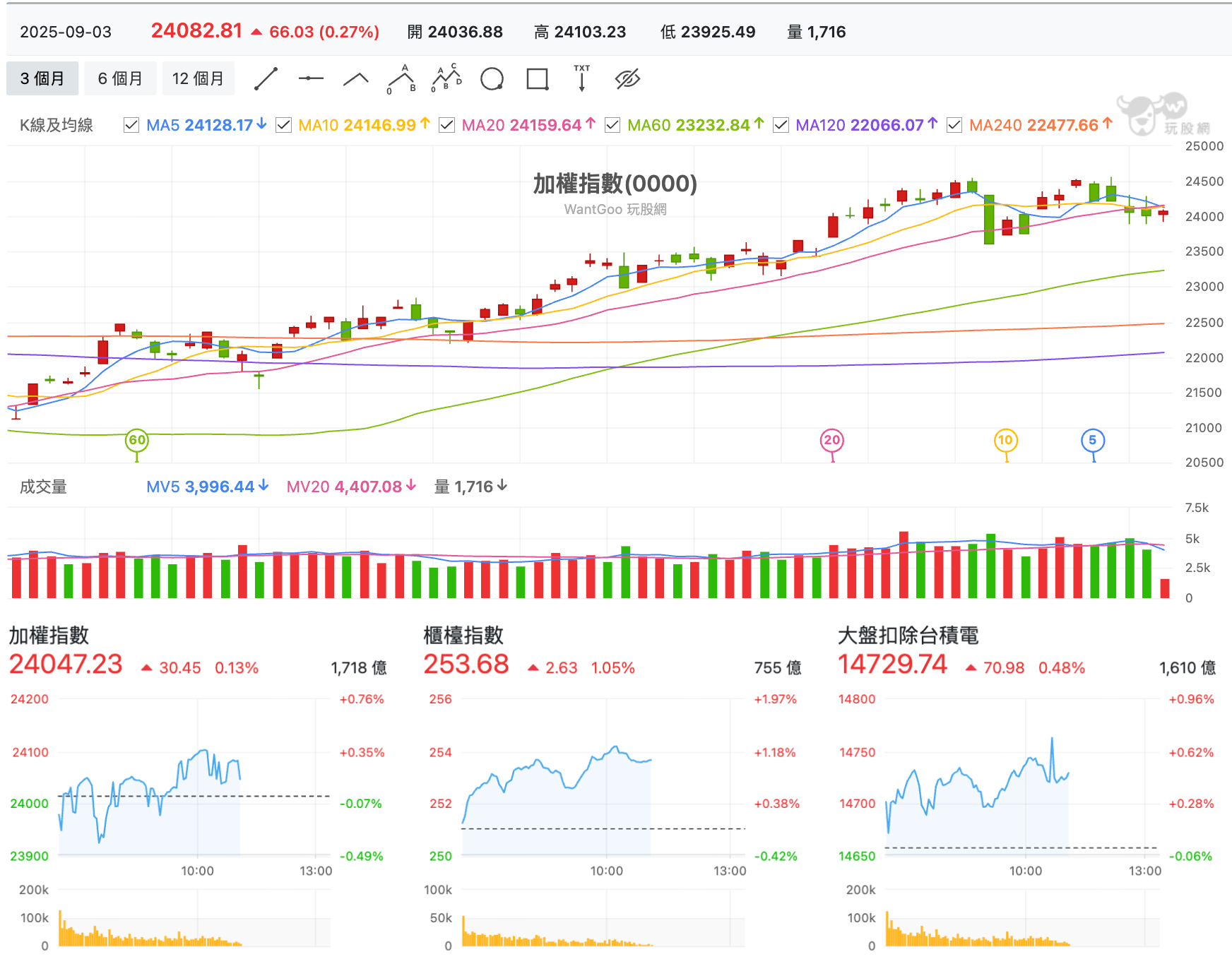Choose the angle line drawing tool
The width and height of the screenshot is (1232, 959).
tap(356, 79)
